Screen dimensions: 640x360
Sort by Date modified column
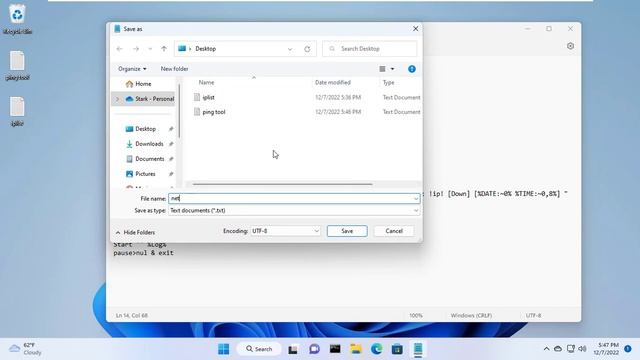click(333, 82)
